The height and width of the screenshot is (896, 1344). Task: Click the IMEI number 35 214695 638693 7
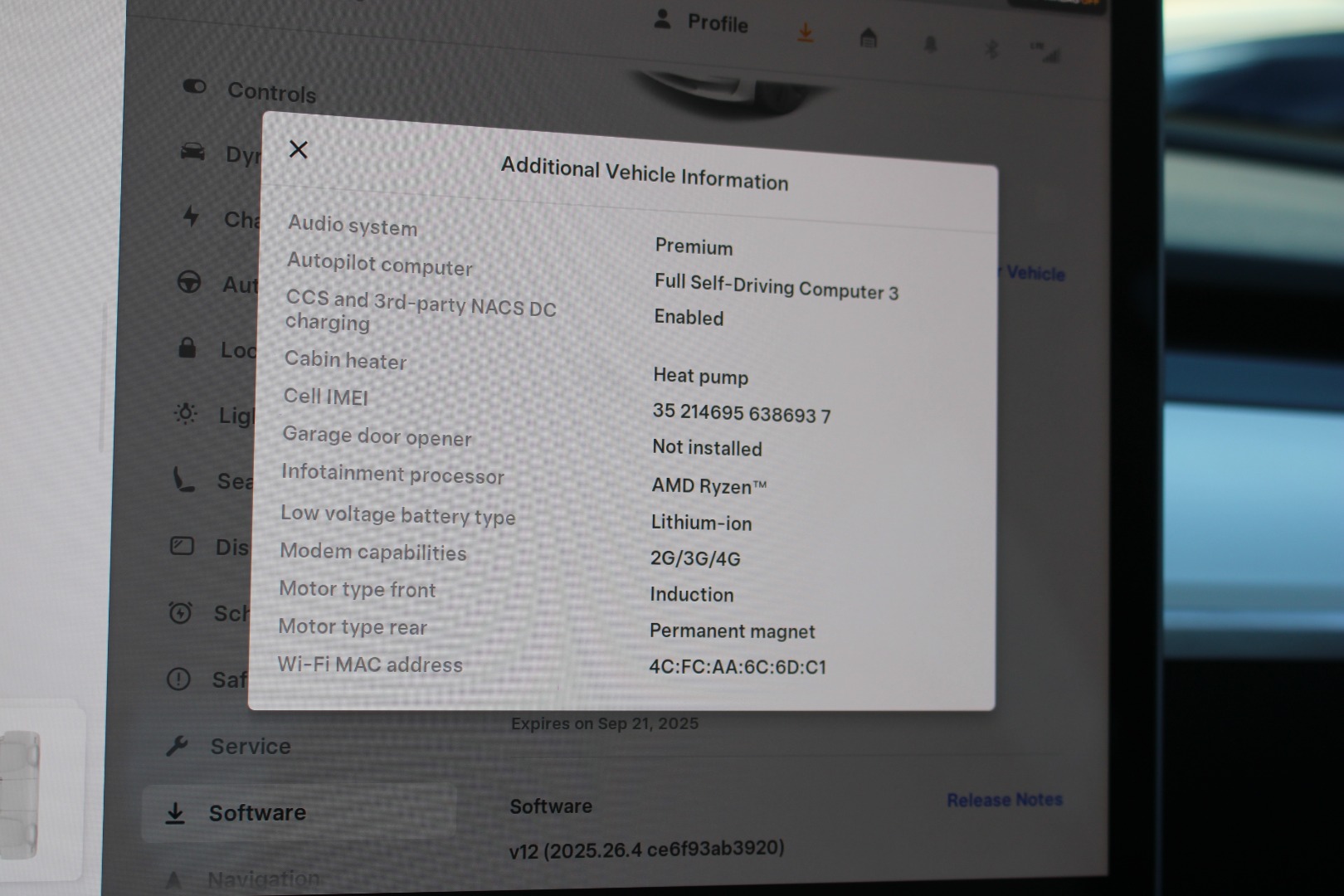coord(741,412)
